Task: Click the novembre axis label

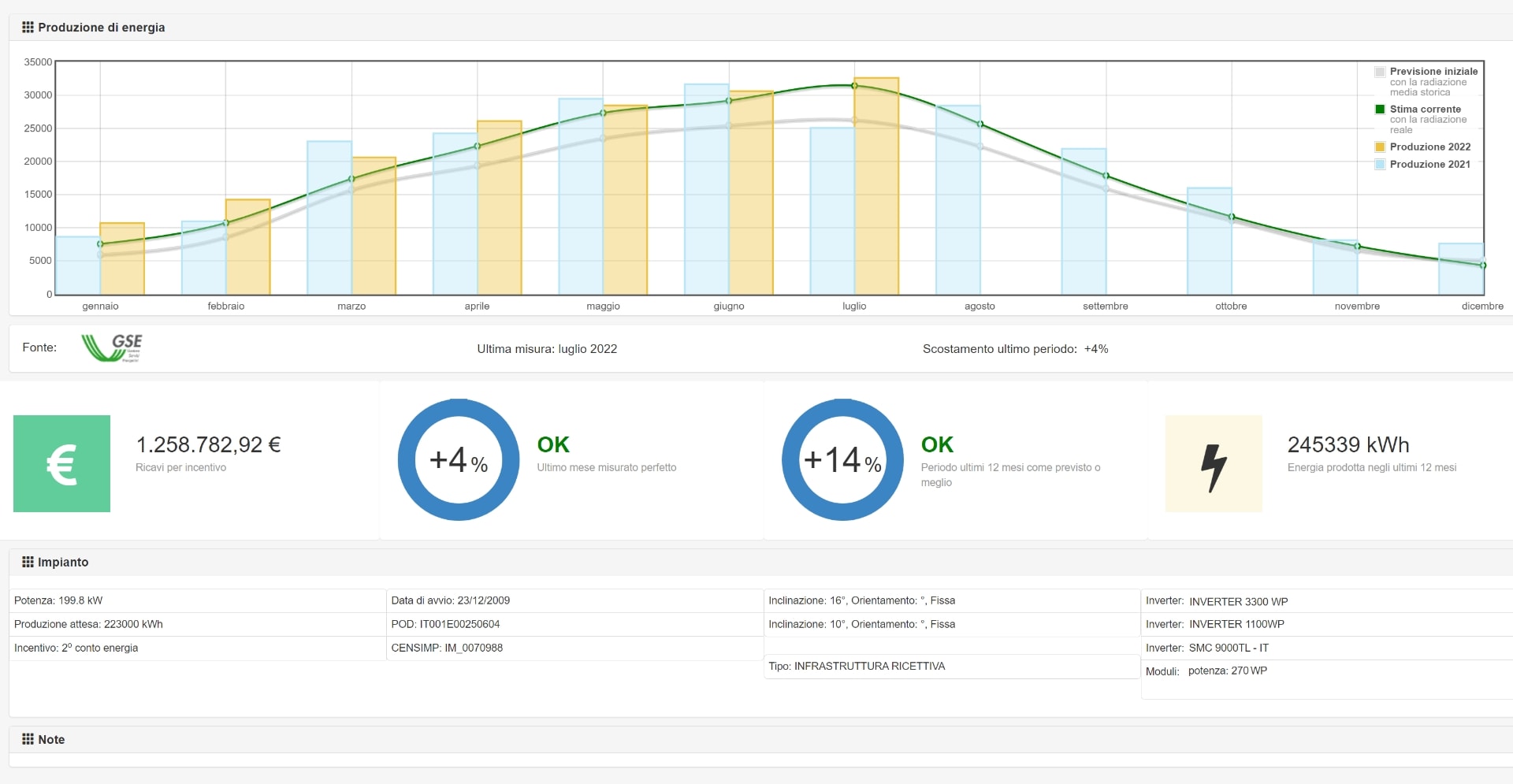Action: [x=1357, y=306]
